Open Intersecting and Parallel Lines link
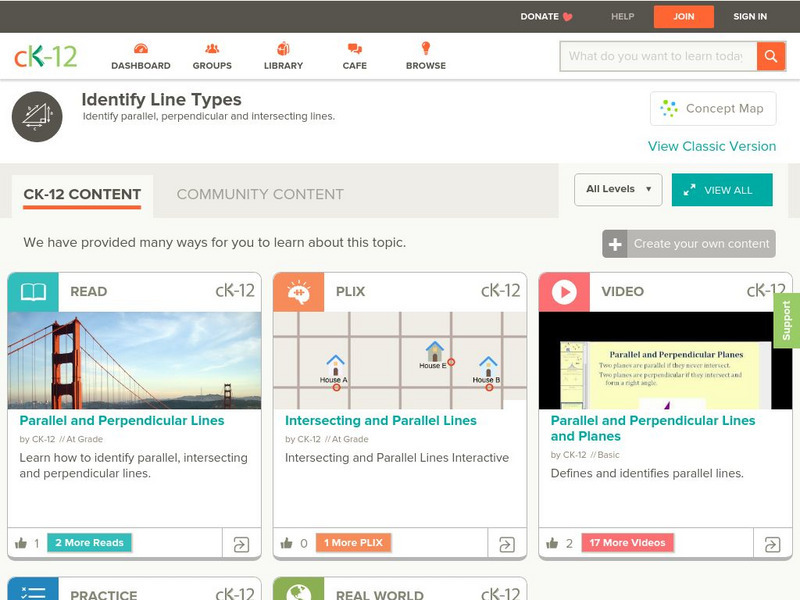This screenshot has height=600, width=800. click(x=381, y=420)
